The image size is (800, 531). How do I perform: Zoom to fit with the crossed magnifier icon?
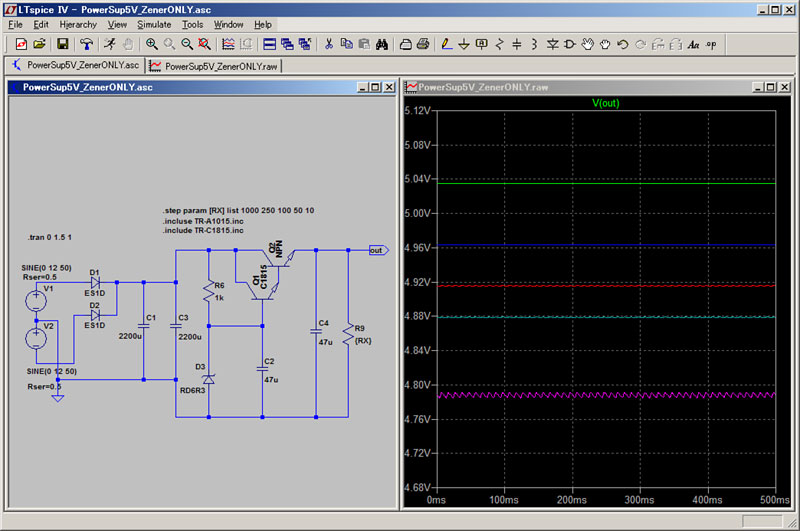205,44
